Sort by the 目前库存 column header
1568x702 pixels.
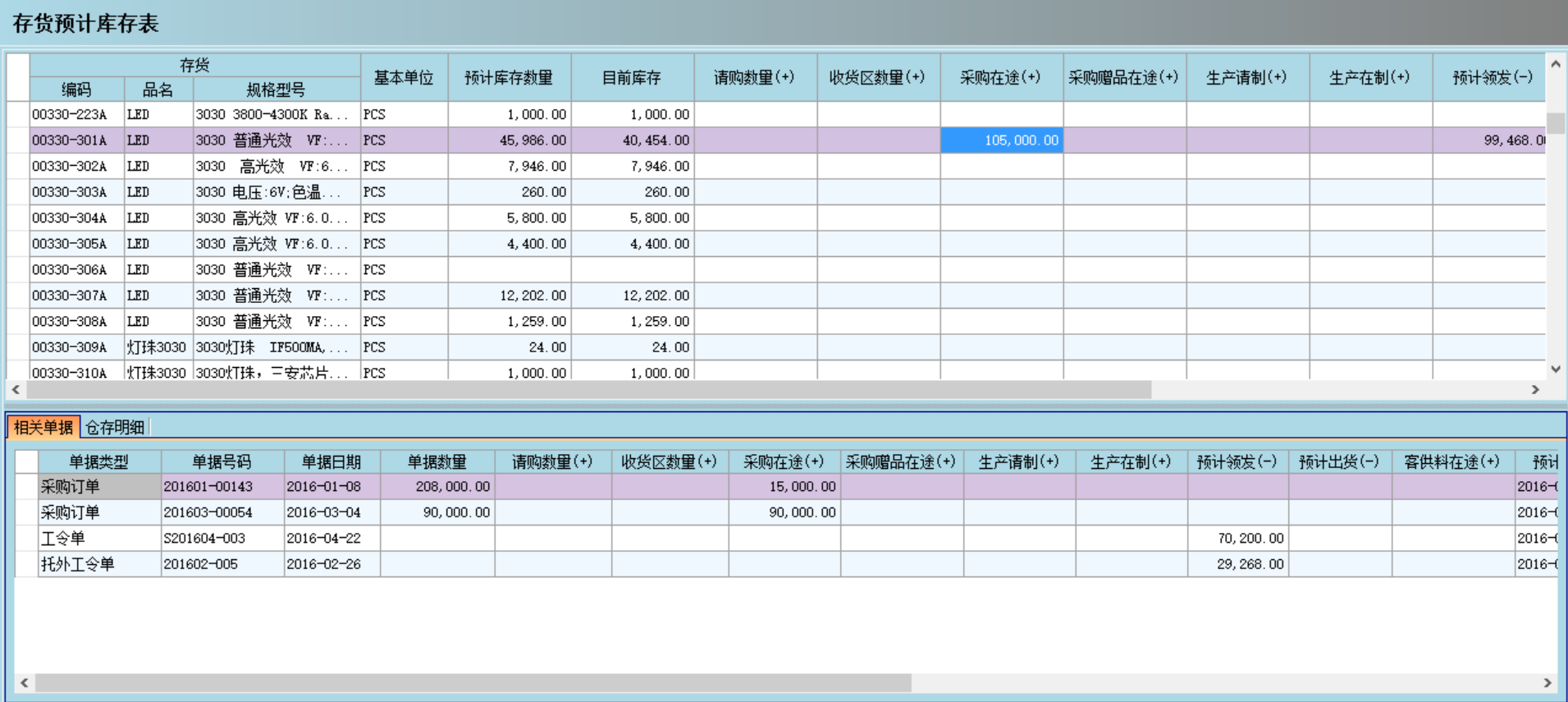[632, 78]
